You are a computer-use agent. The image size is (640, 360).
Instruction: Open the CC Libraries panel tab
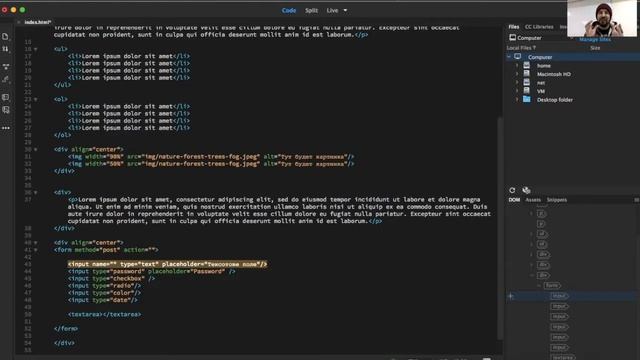click(x=539, y=27)
